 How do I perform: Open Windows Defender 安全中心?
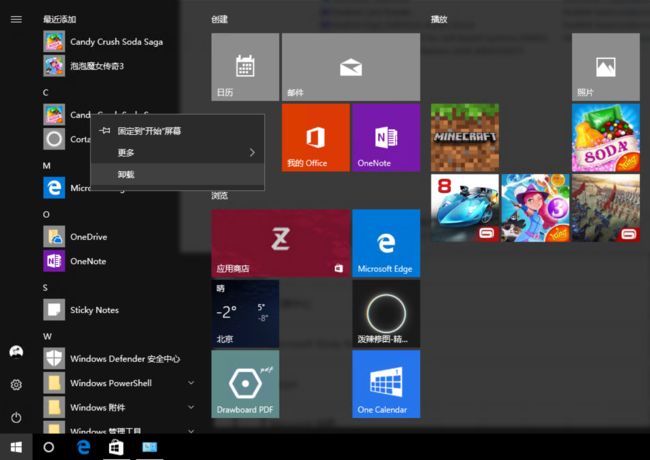coord(112,358)
